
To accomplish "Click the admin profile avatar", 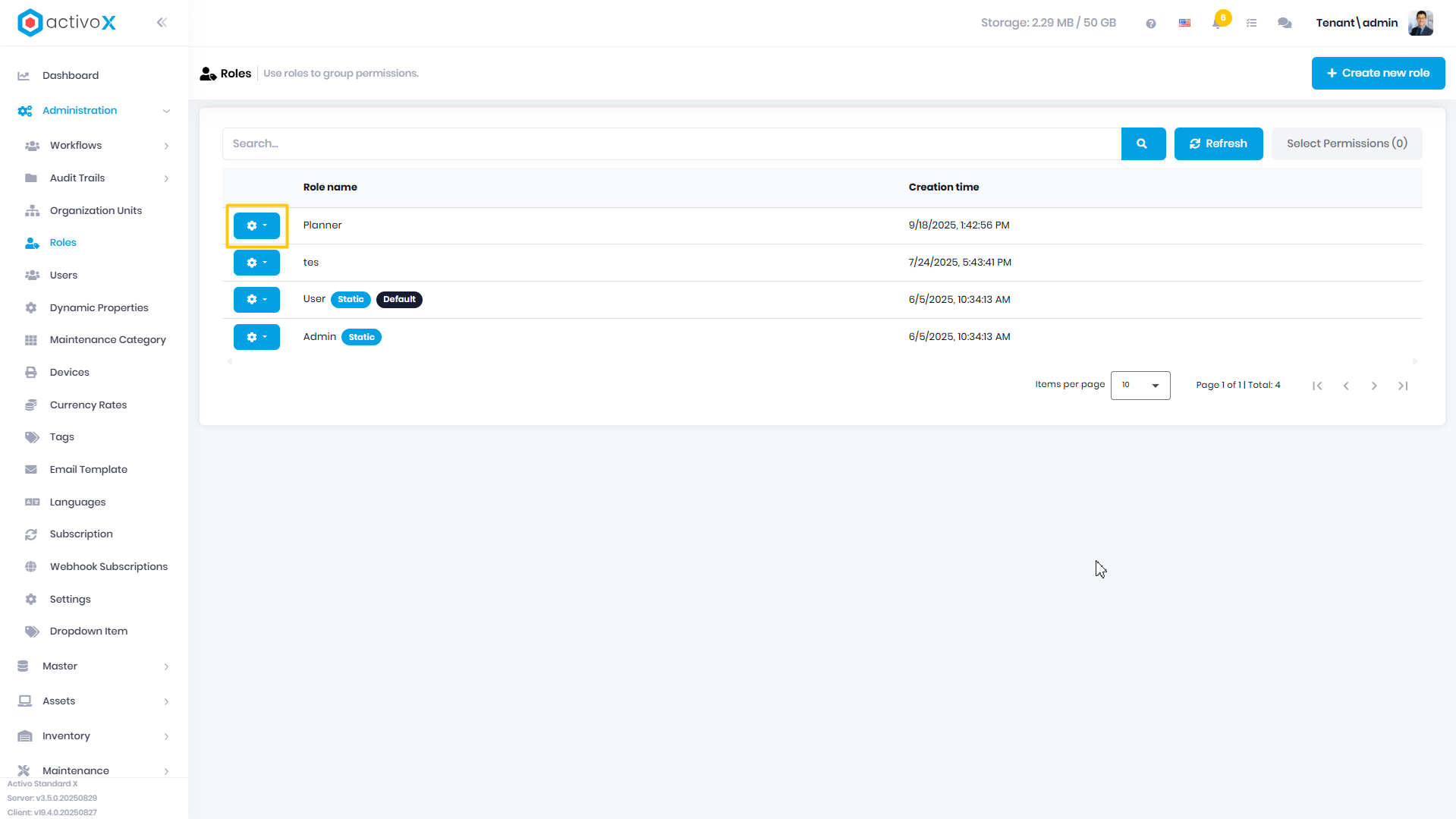I will tap(1420, 23).
